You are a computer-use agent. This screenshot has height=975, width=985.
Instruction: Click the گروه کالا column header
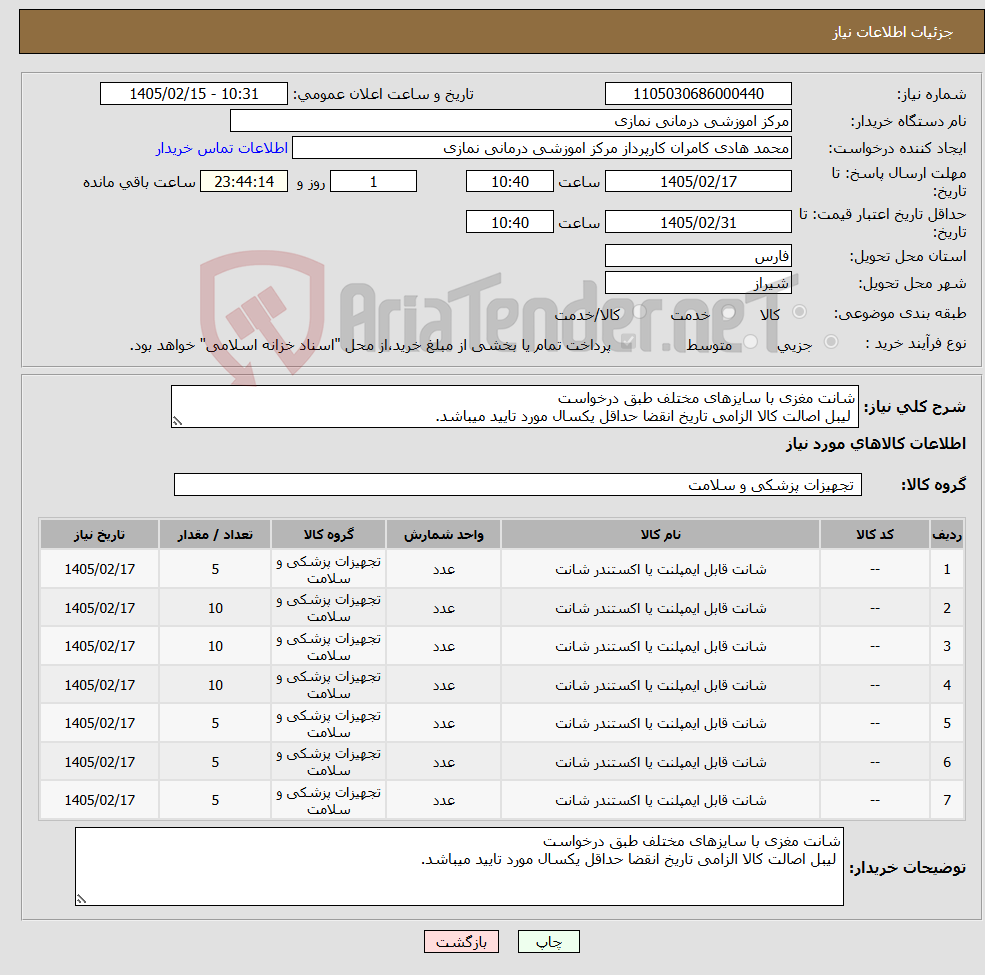329,534
